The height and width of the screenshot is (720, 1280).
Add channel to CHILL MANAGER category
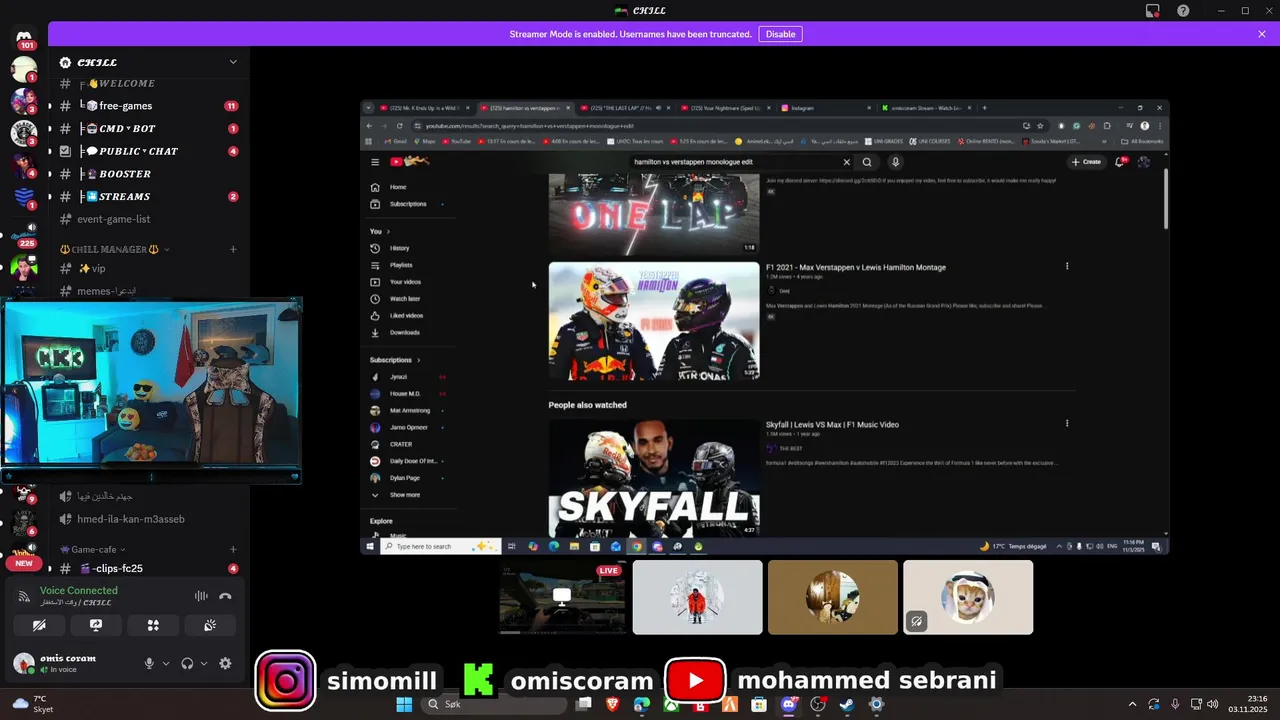233,249
